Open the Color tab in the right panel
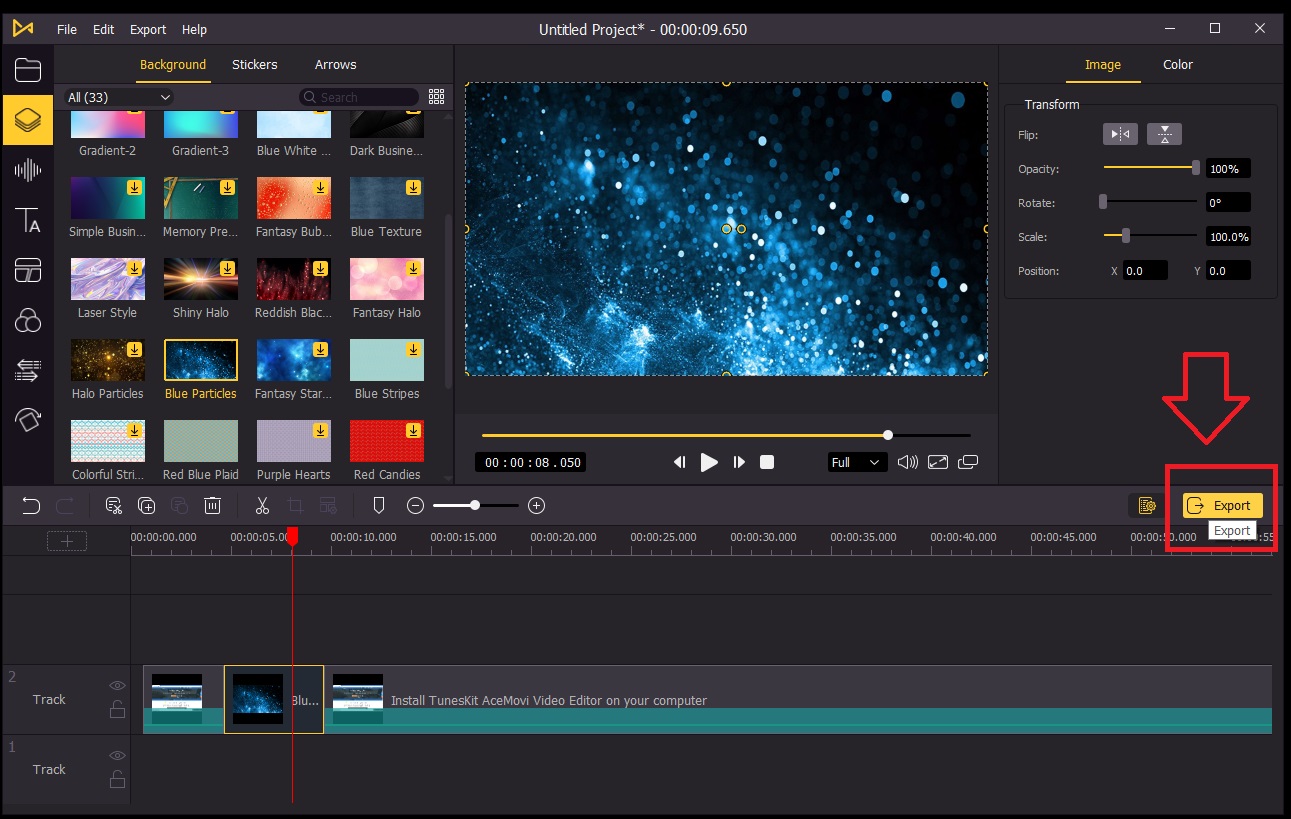 tap(1177, 64)
